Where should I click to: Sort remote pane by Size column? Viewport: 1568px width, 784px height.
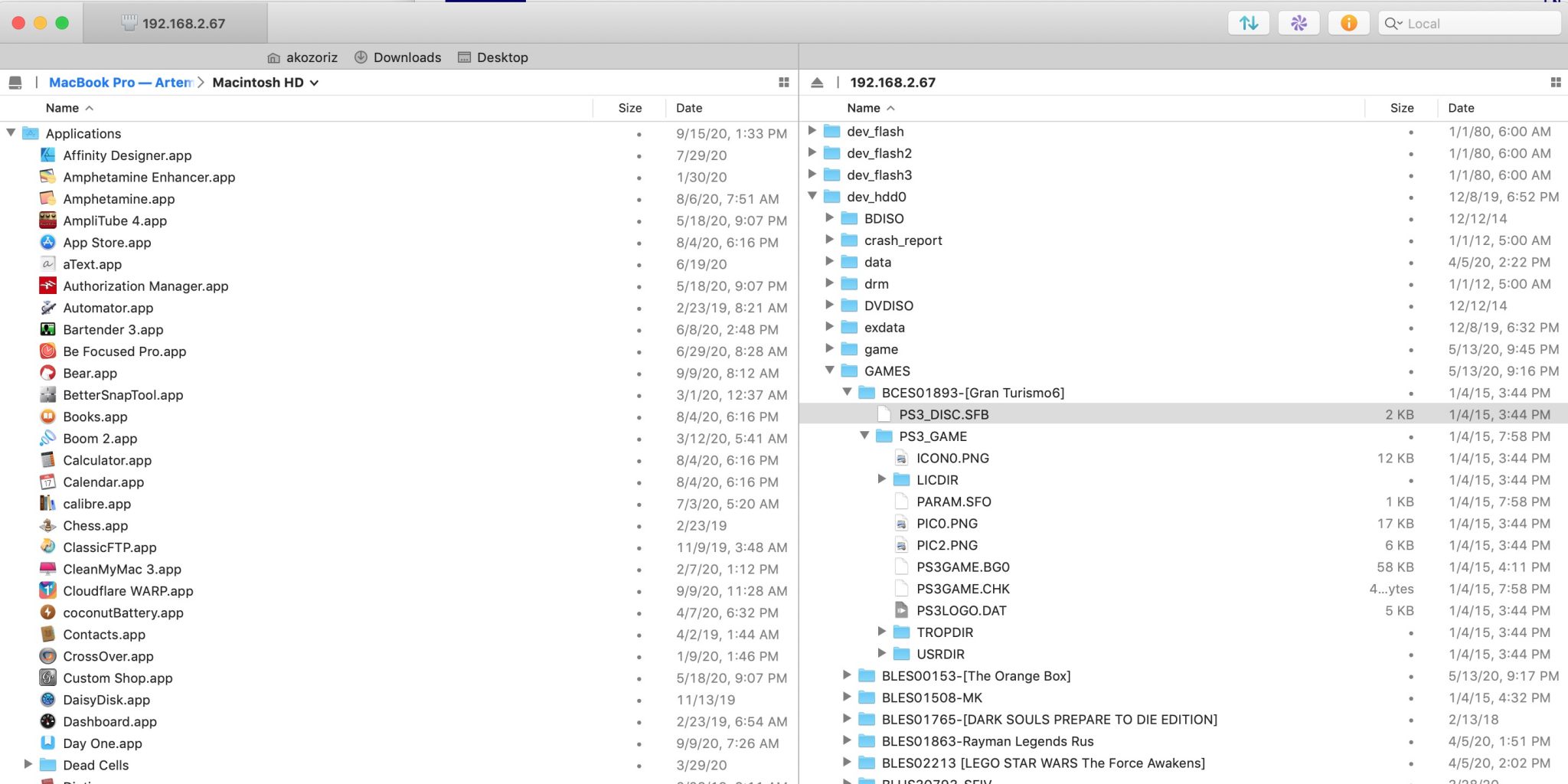coord(1402,108)
